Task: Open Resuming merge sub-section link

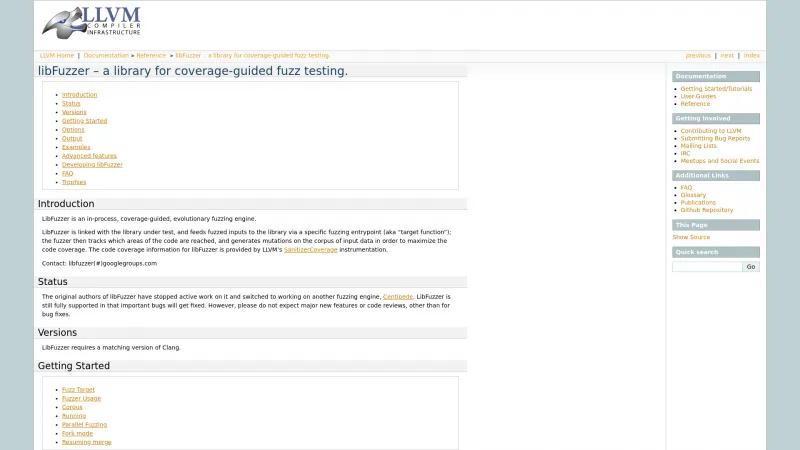Action: click(87, 442)
